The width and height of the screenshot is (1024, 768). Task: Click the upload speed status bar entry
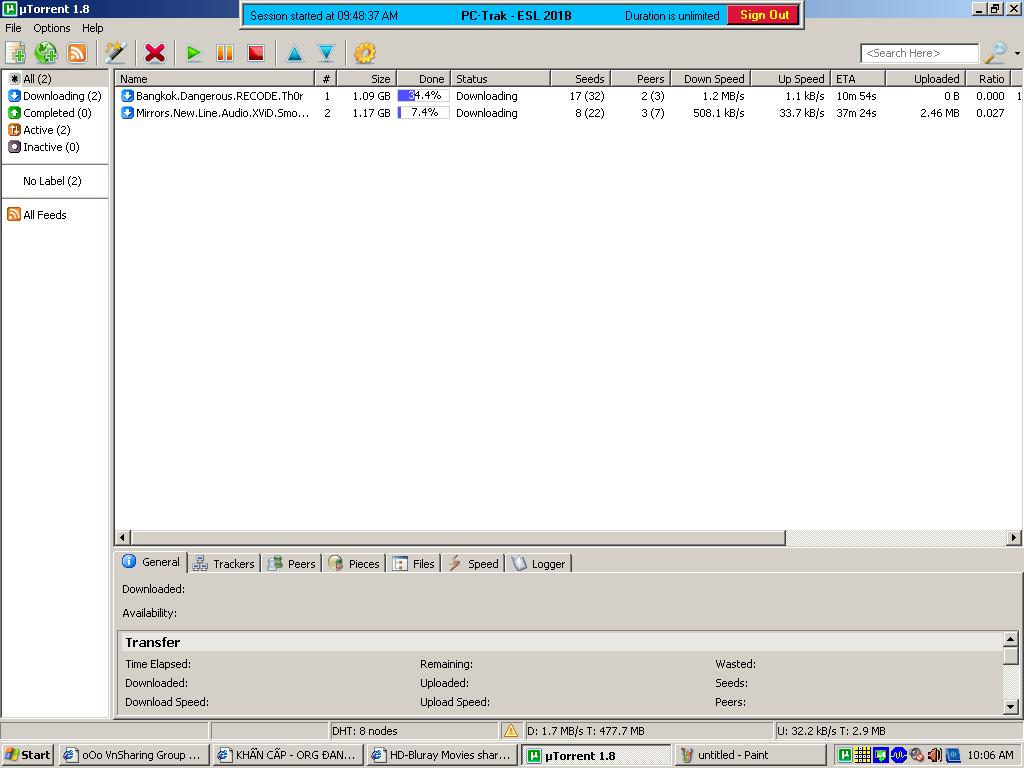pyautogui.click(x=898, y=731)
